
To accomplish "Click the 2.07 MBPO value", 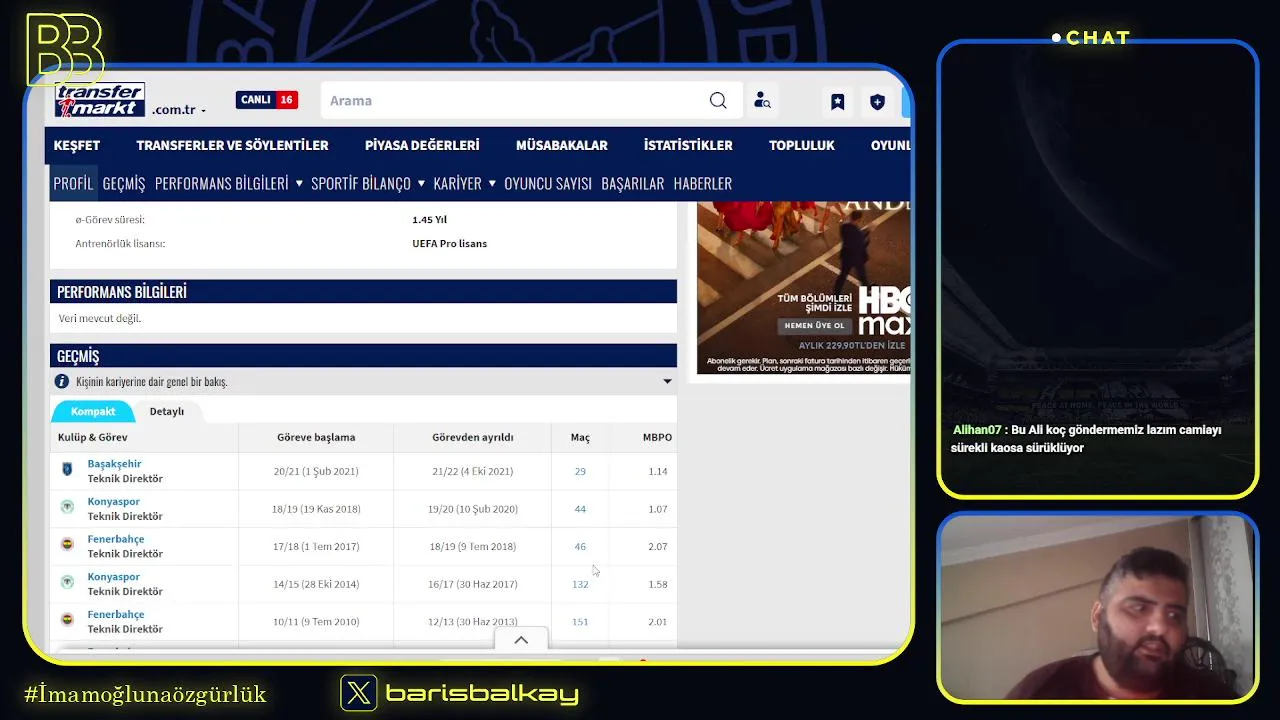I will pyautogui.click(x=657, y=546).
